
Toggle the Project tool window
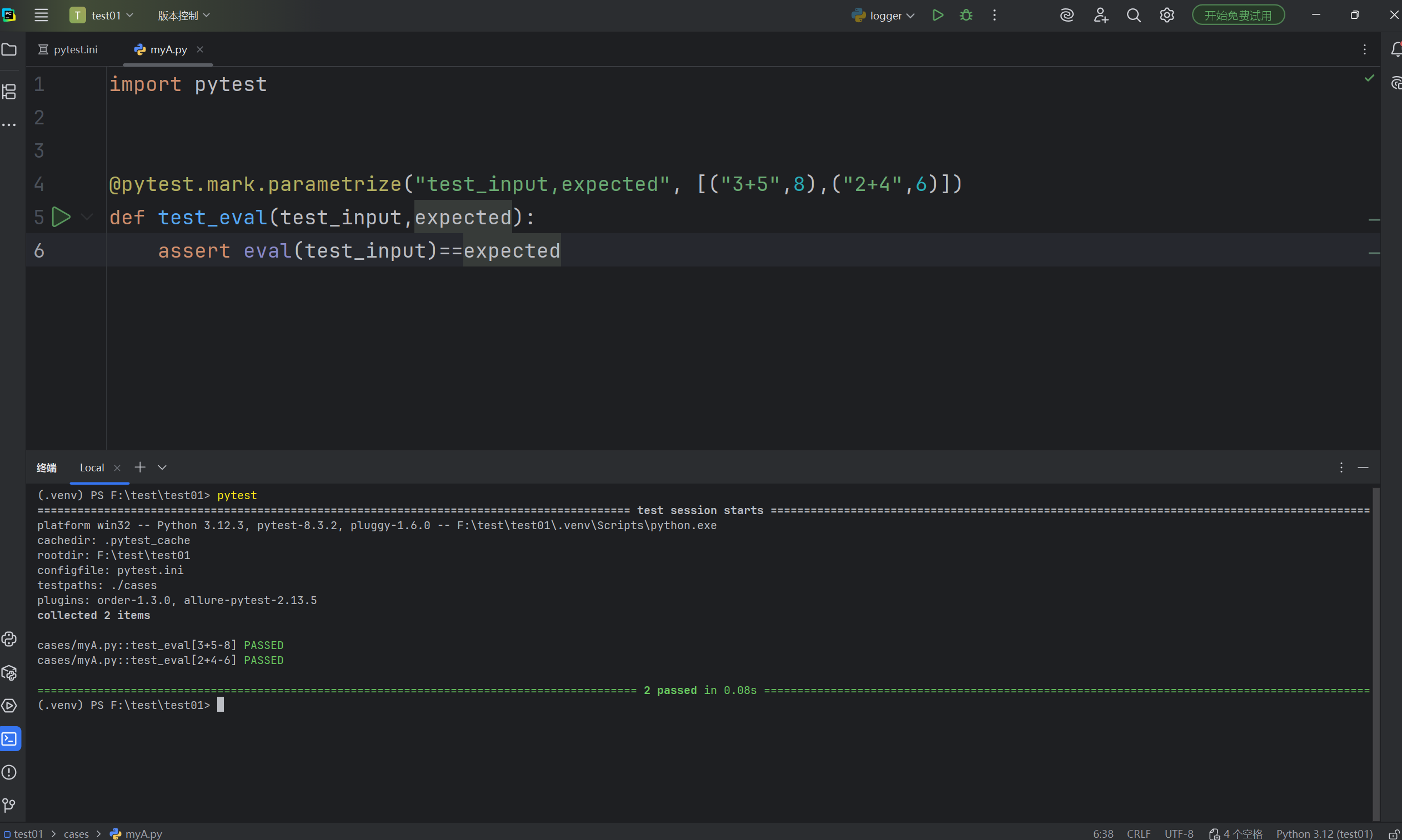[x=9, y=50]
